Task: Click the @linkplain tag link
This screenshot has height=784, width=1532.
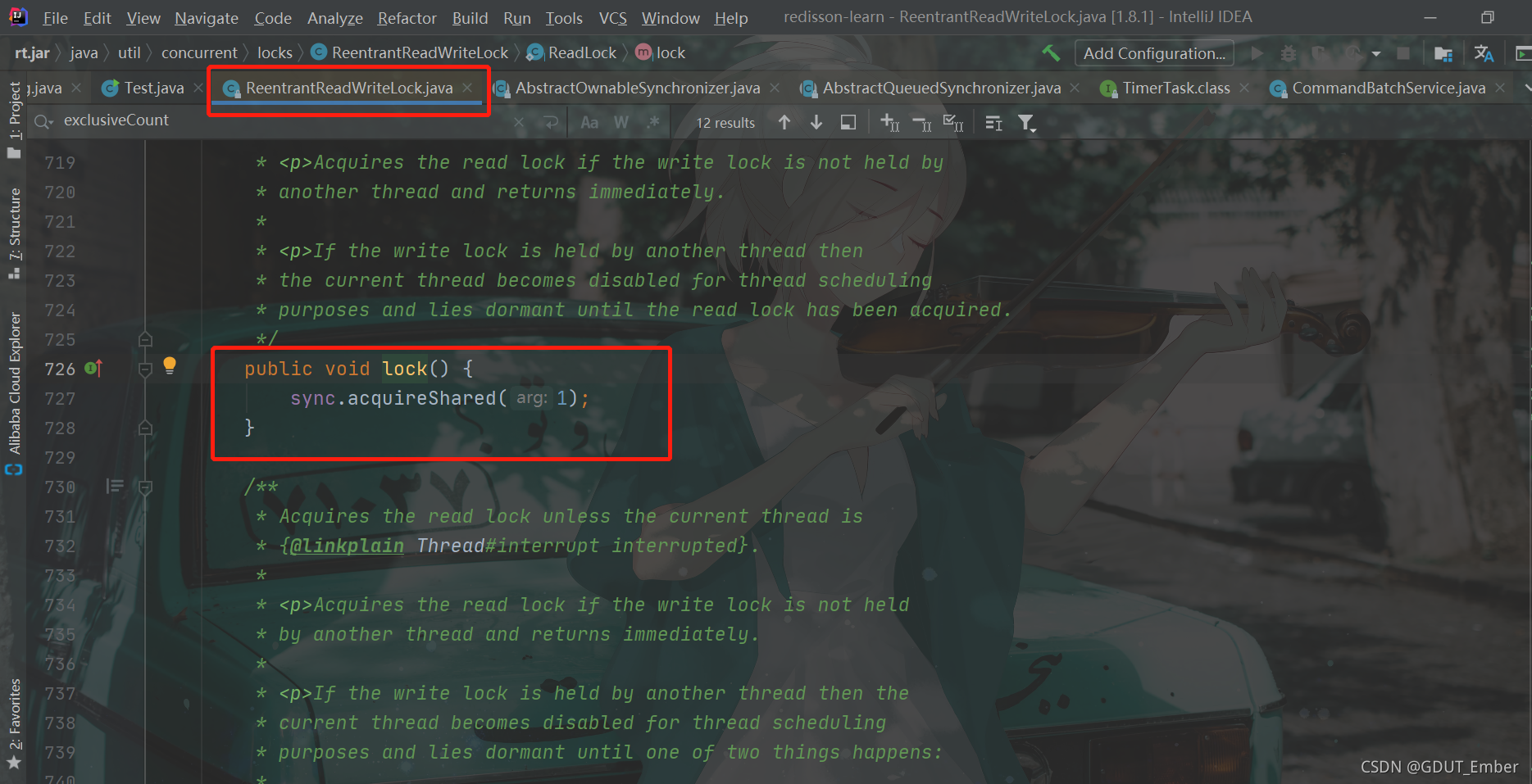Action: pos(346,546)
